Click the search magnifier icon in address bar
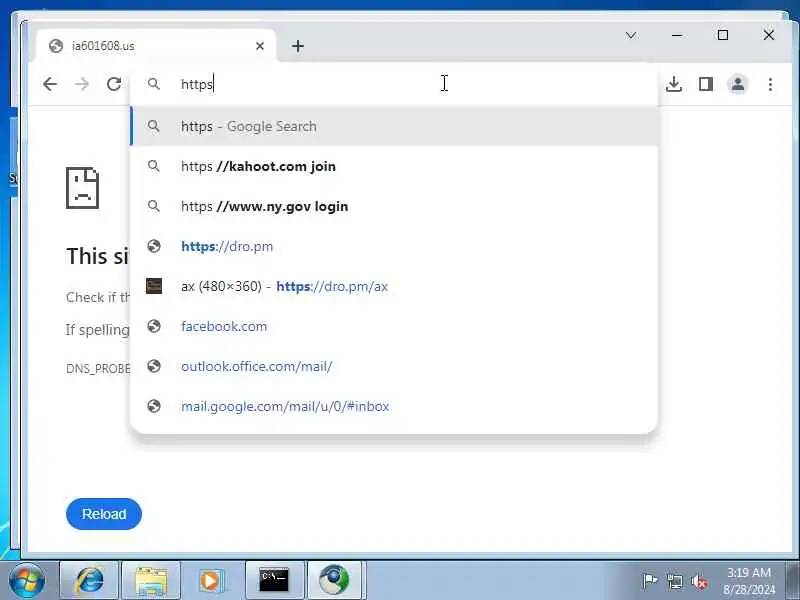Image resolution: width=800 pixels, height=600 pixels. (x=154, y=84)
